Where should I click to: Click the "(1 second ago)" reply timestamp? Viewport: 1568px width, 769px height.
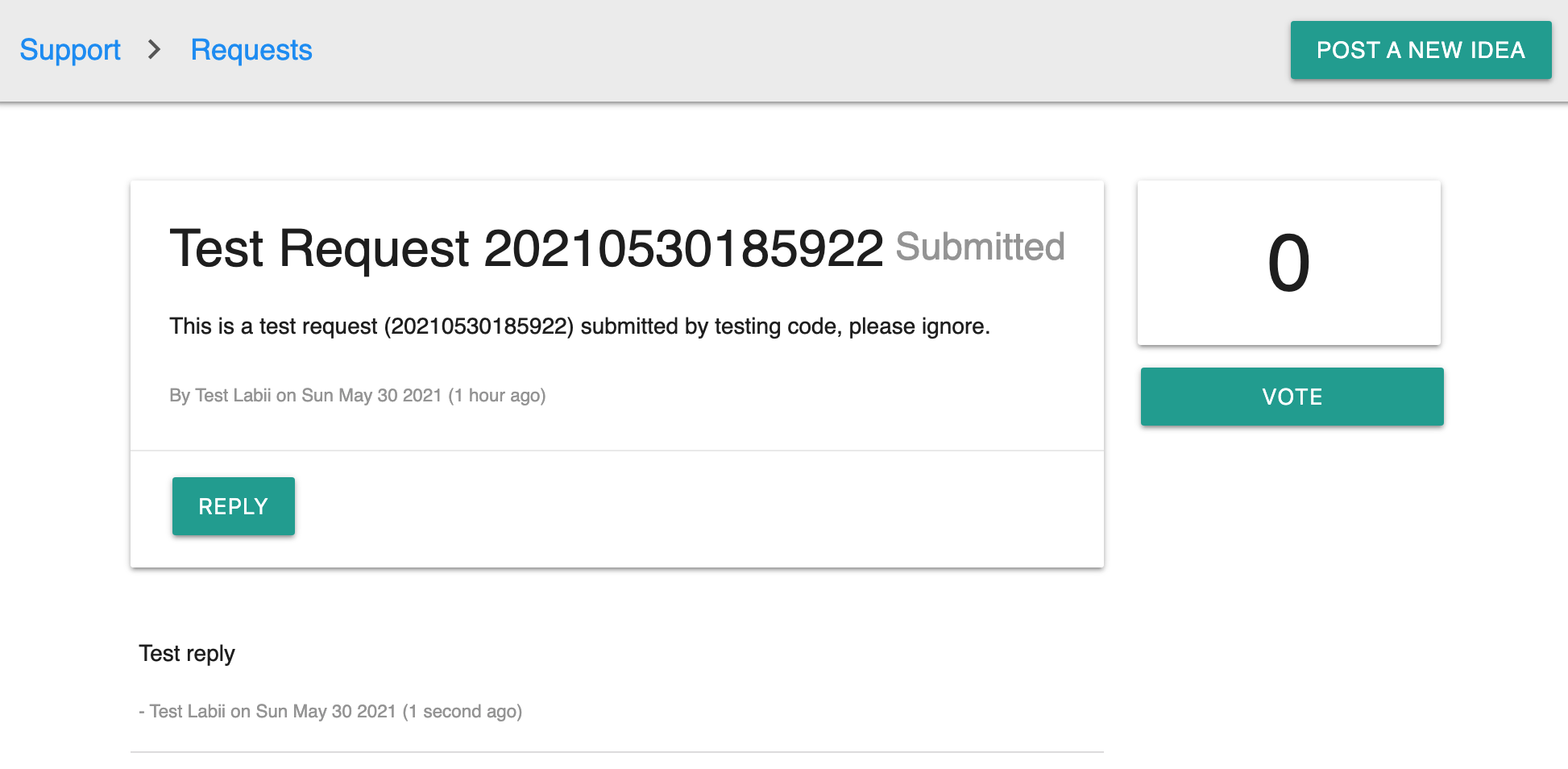click(463, 712)
